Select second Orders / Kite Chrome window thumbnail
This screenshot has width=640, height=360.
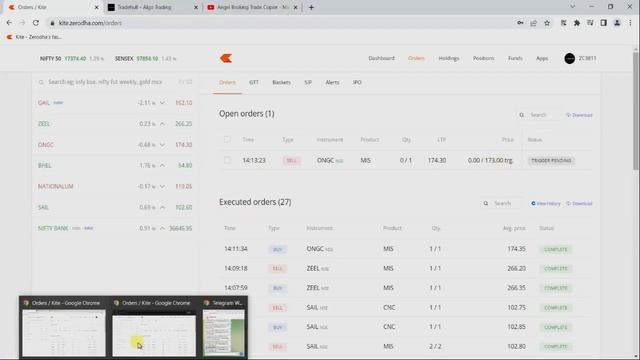tap(154, 328)
